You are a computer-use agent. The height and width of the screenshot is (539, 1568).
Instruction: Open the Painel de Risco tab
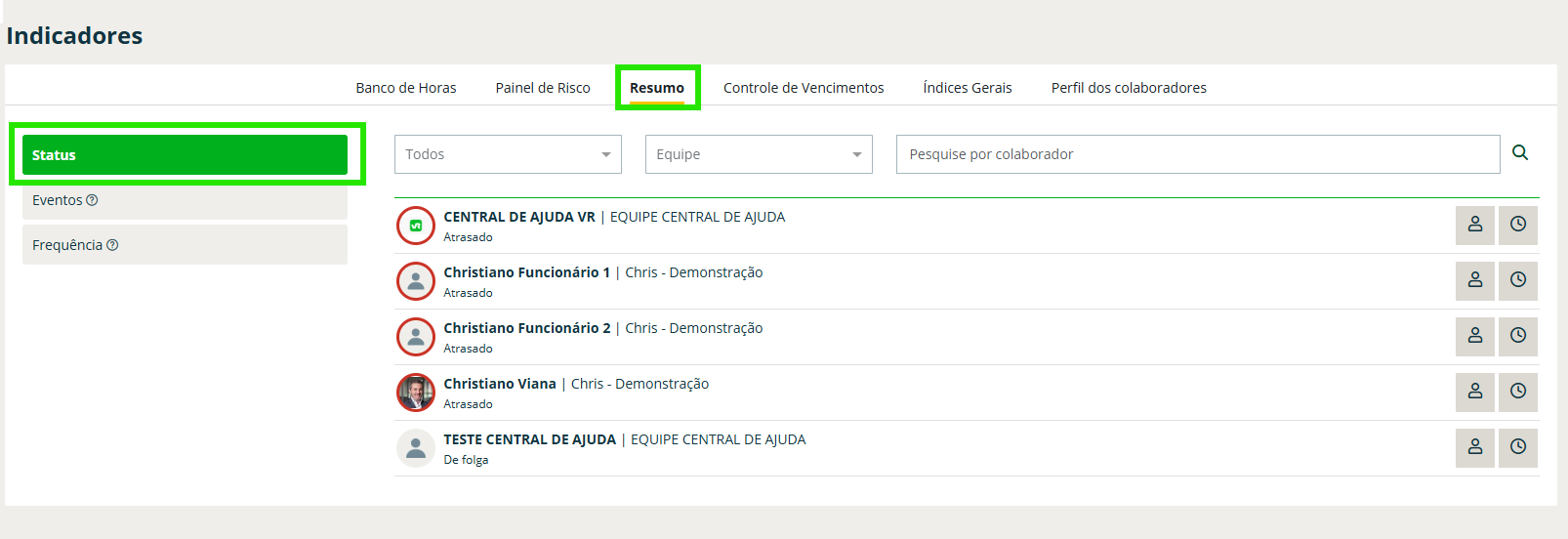pos(543,88)
